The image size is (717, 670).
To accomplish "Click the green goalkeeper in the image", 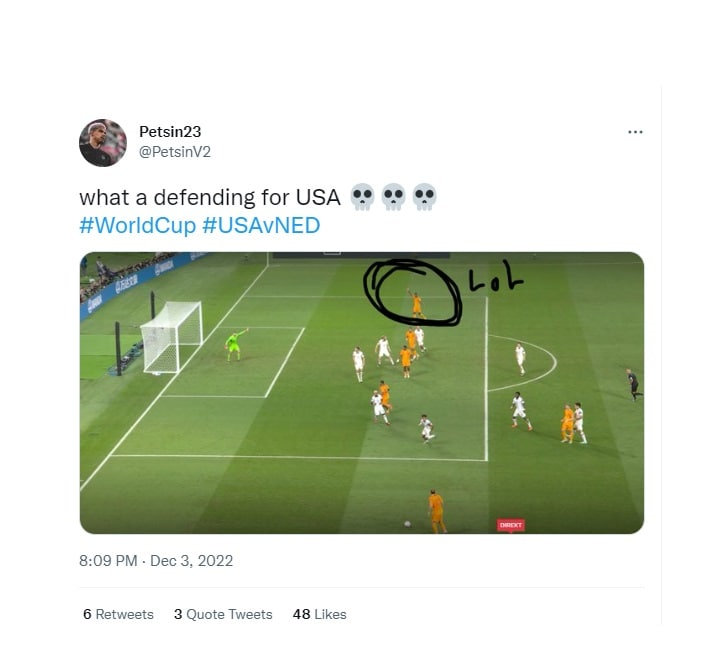I will point(235,345).
